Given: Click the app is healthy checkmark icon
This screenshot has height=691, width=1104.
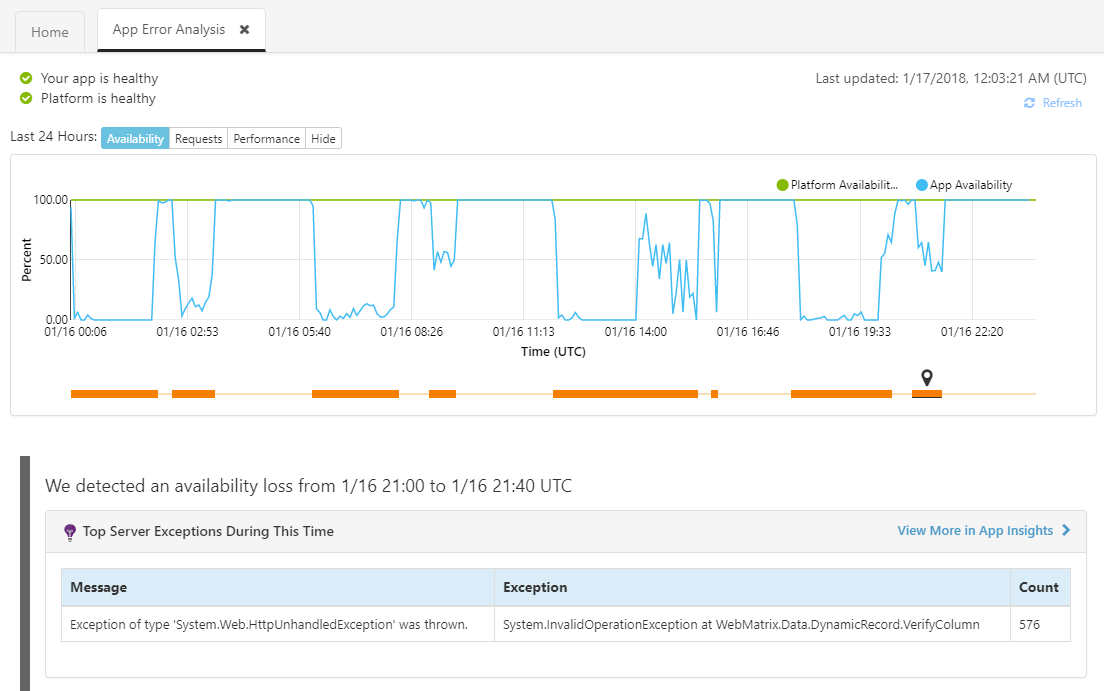Looking at the screenshot, I should pyautogui.click(x=26, y=78).
